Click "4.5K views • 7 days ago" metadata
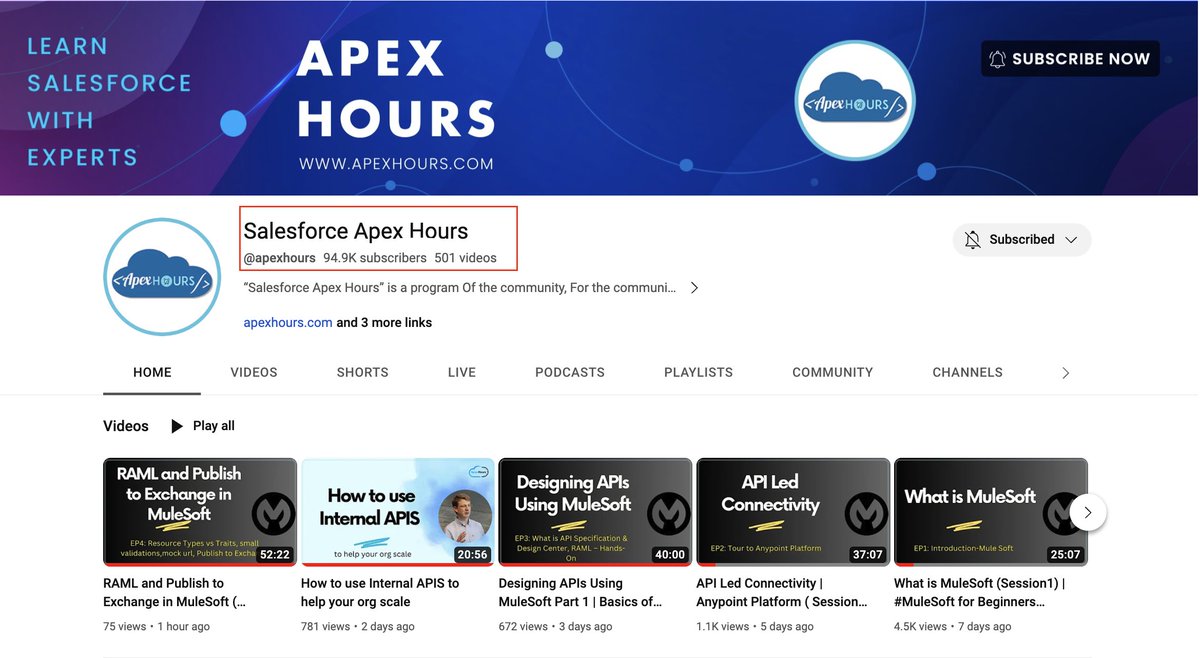The image size is (1200, 658). pos(953,627)
